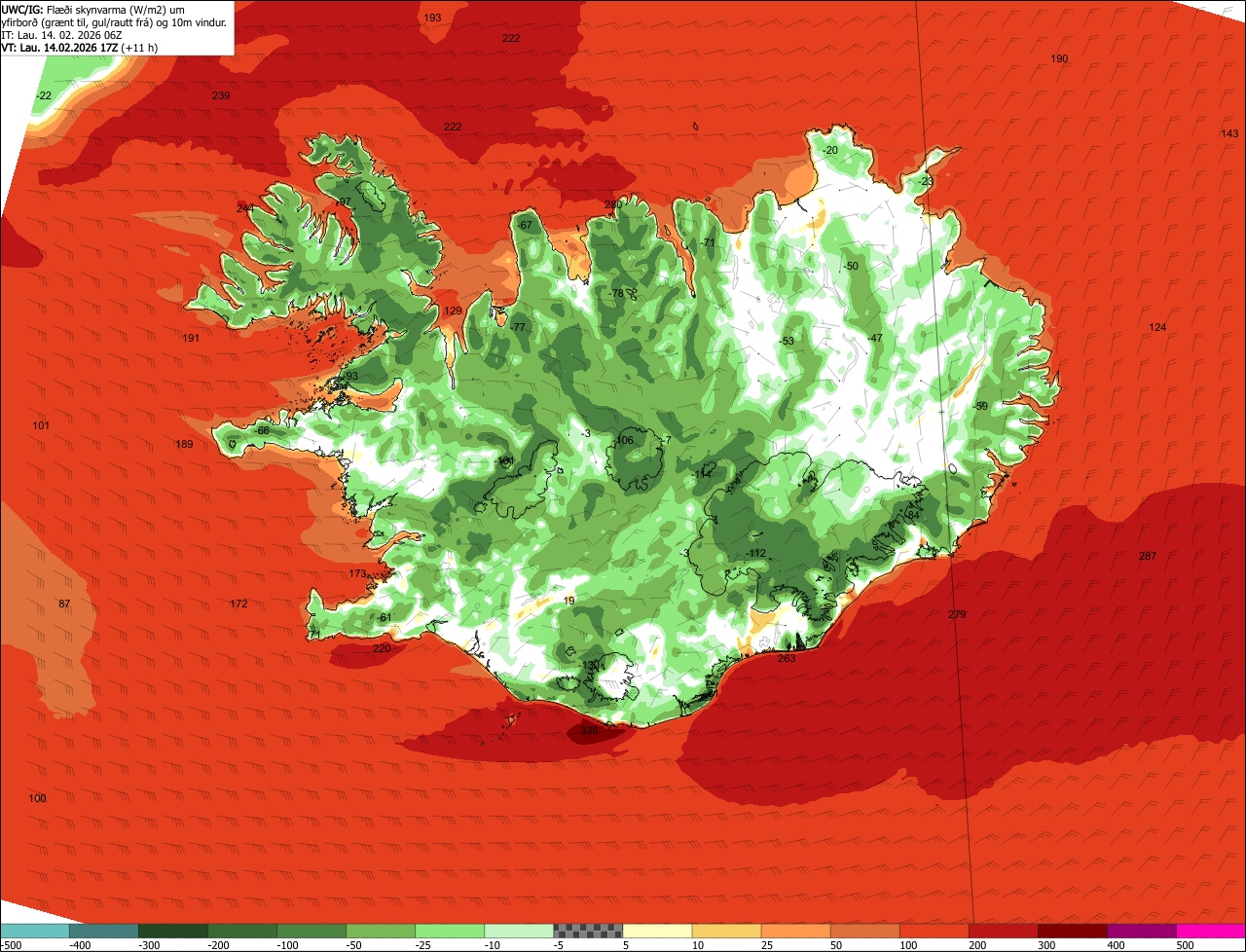Viewport: 1246px width, 952px height.
Task: Click the map value '-78'
Action: point(615,293)
